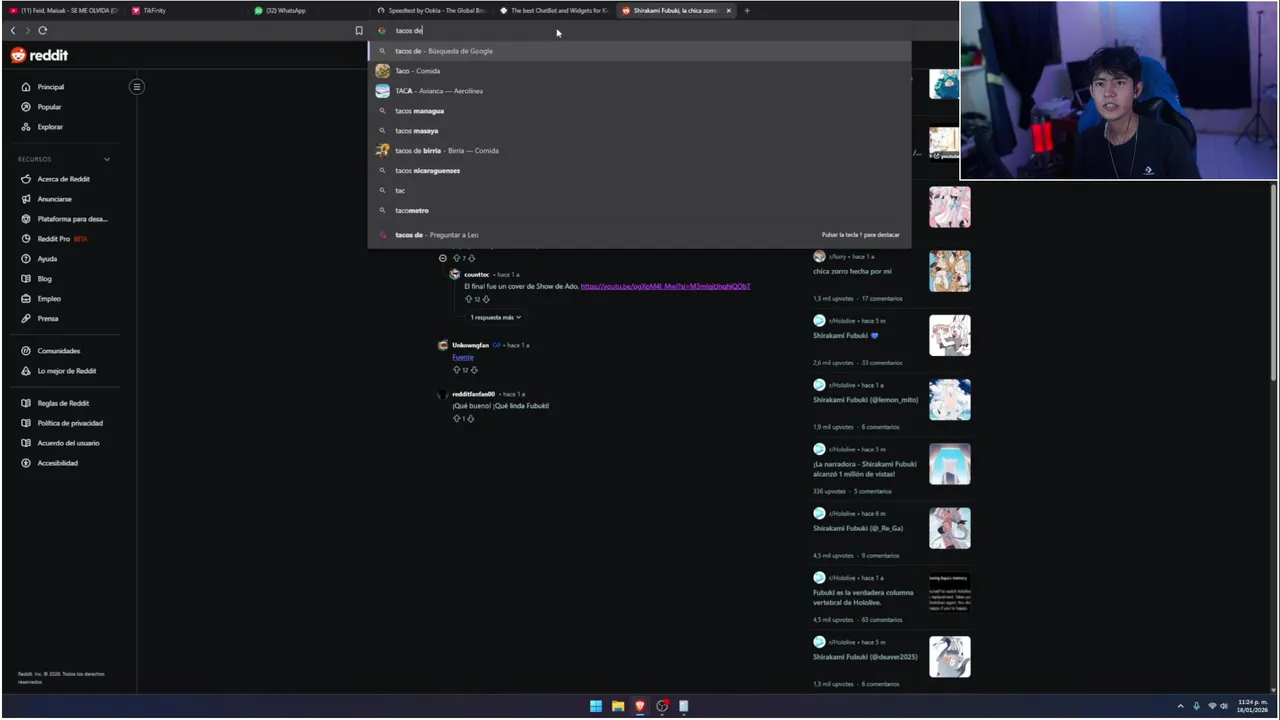This screenshot has width=1280, height=720.
Task: Open the Windows Start menu
Action: point(596,706)
